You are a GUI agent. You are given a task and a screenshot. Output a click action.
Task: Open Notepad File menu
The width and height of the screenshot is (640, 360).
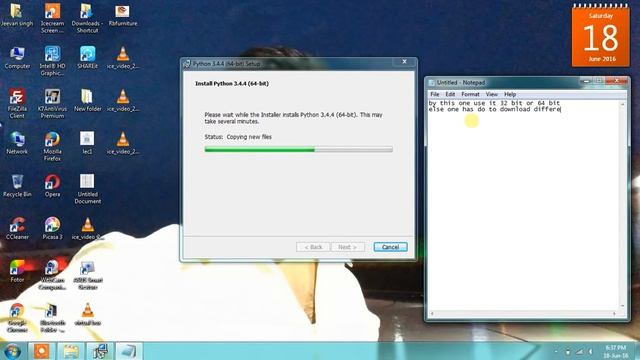435,94
